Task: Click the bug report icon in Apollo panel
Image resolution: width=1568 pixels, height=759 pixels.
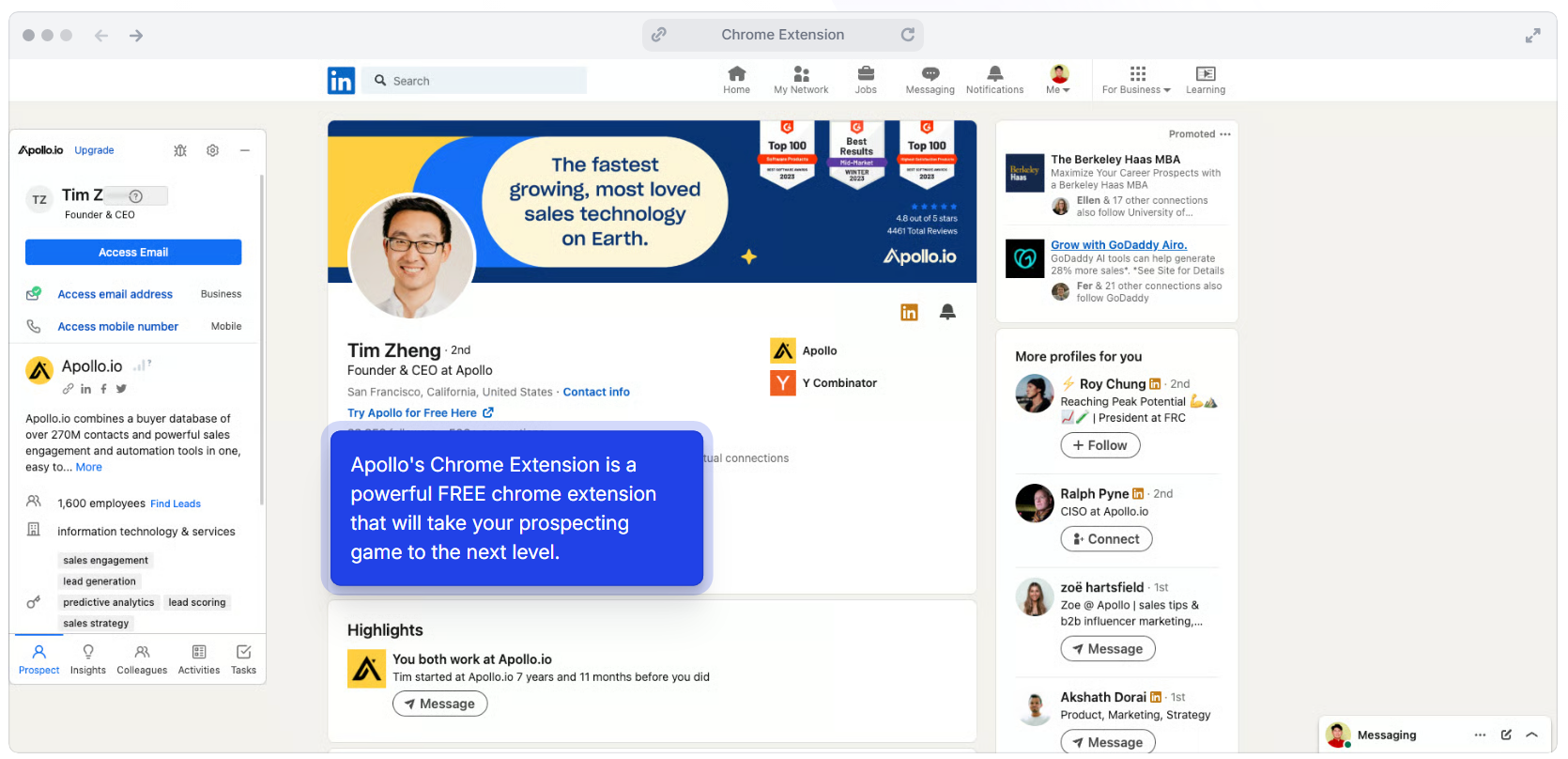Action: pyautogui.click(x=180, y=150)
